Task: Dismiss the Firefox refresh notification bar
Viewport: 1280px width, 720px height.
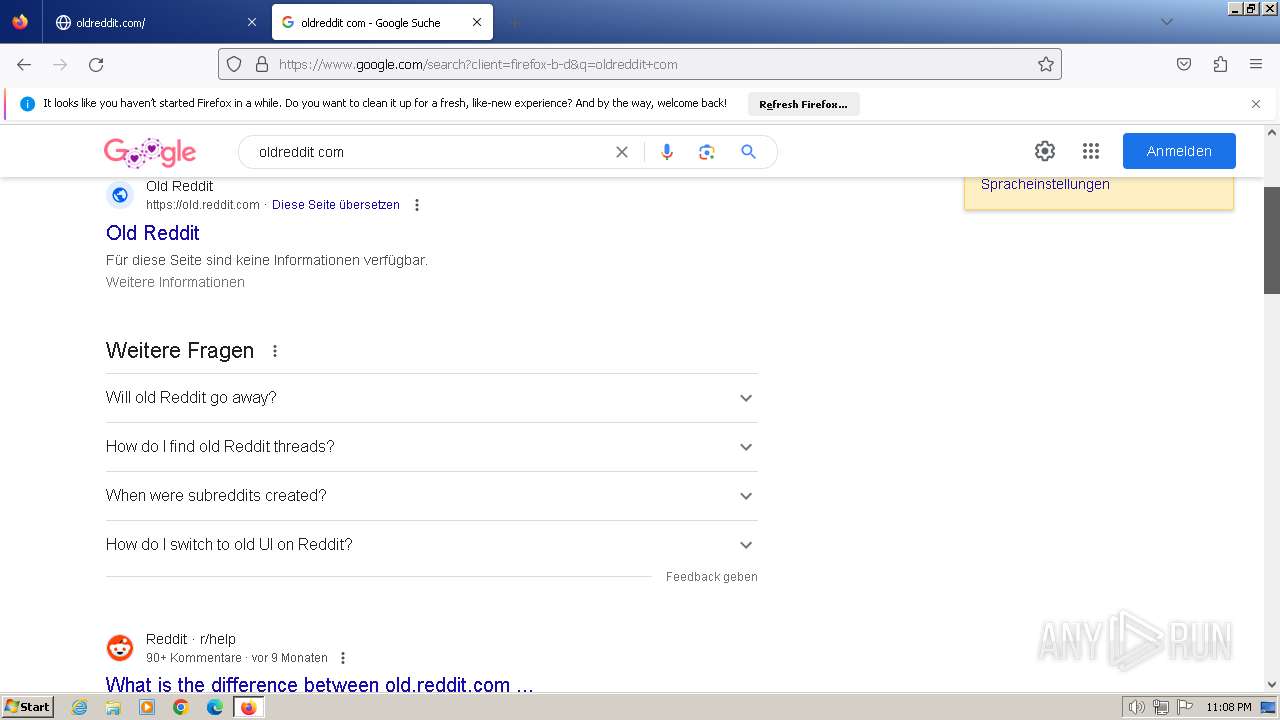Action: 1256,104
